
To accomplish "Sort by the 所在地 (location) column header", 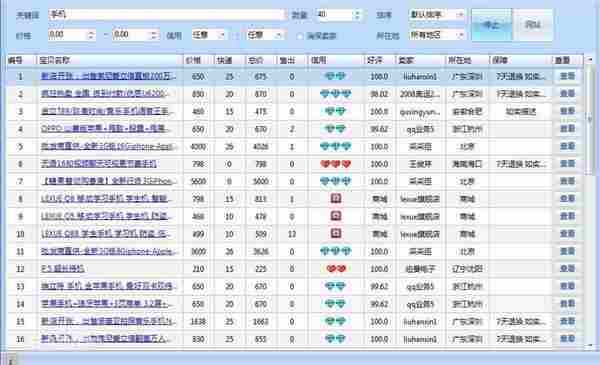I will [467, 60].
